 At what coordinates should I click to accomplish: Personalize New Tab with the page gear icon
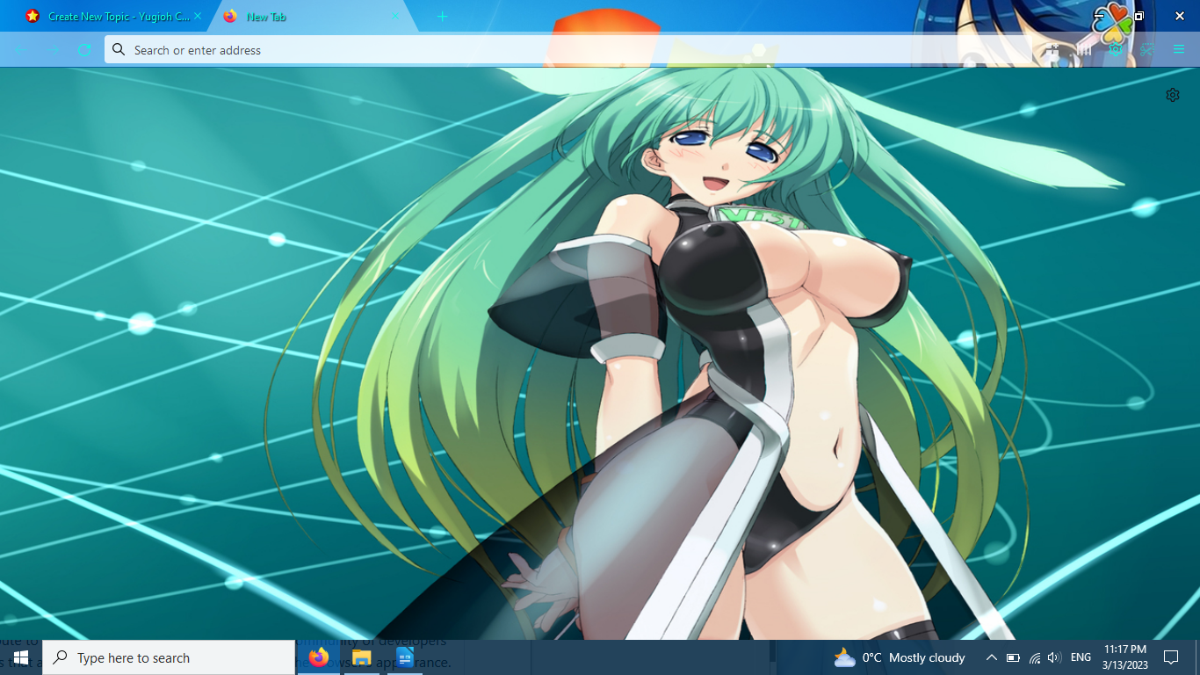[1173, 95]
